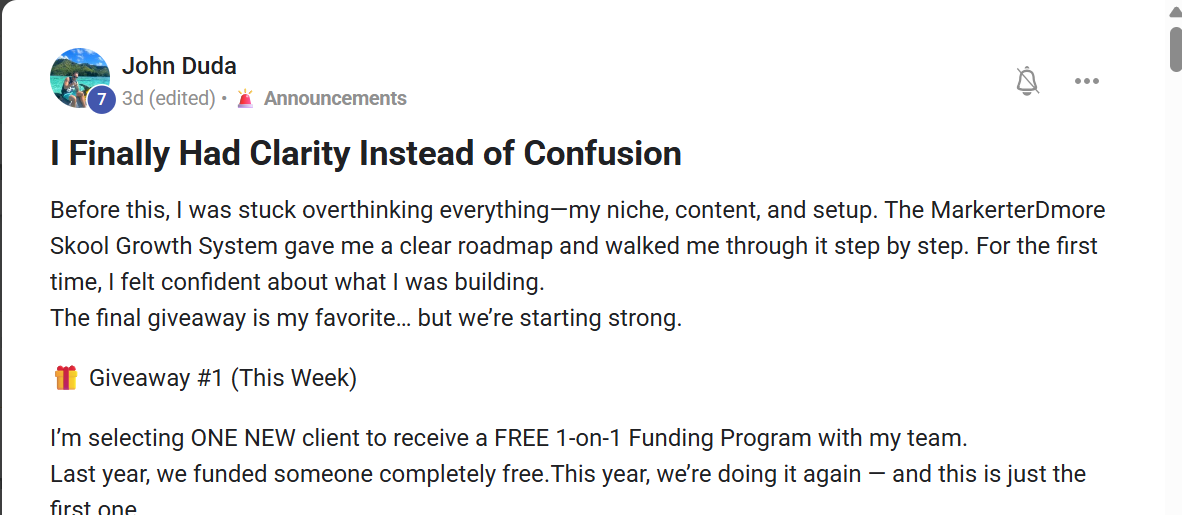Image resolution: width=1182 pixels, height=515 pixels.
Task: Click the gift emoji beside Giveaway #1
Action: (x=65, y=378)
